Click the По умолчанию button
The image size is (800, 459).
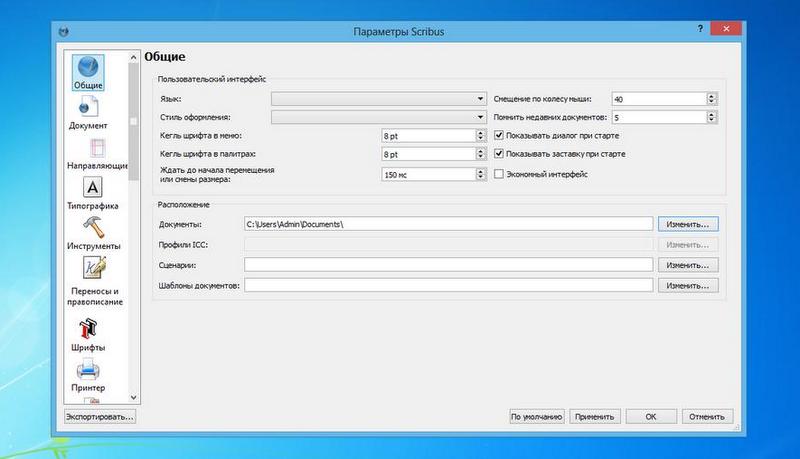pos(537,417)
